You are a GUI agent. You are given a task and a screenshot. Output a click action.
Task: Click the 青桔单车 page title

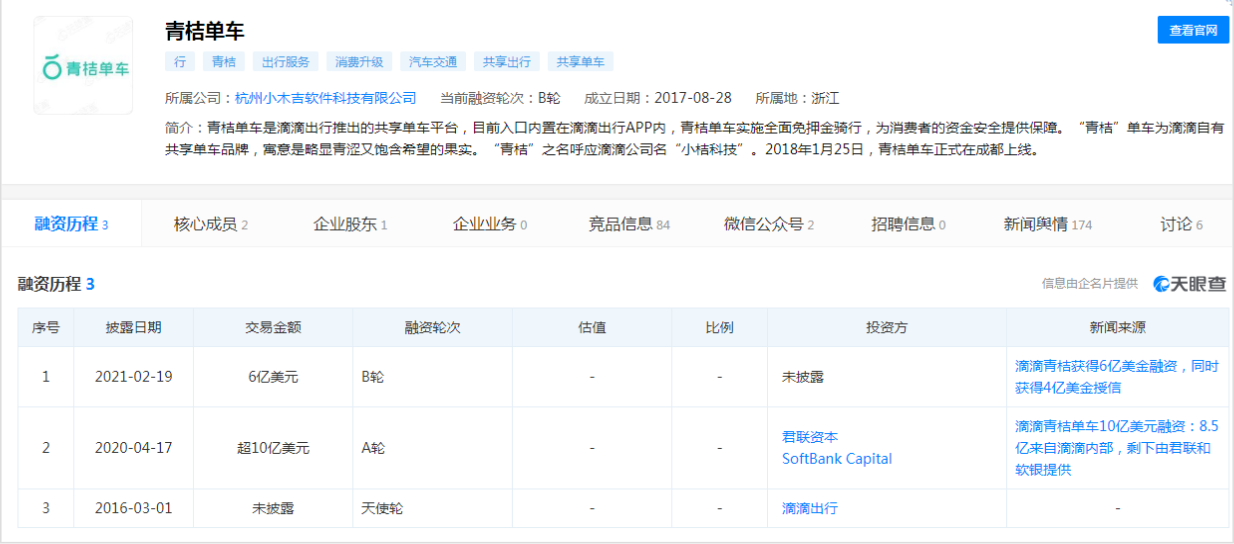[x=205, y=31]
